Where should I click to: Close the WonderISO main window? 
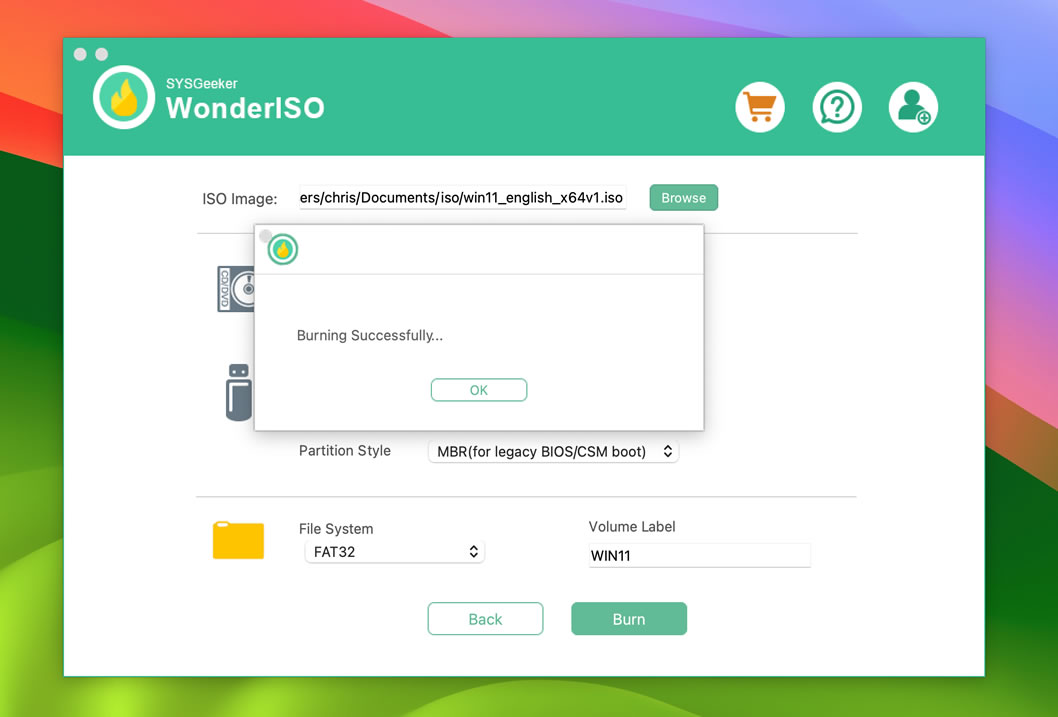[80, 54]
